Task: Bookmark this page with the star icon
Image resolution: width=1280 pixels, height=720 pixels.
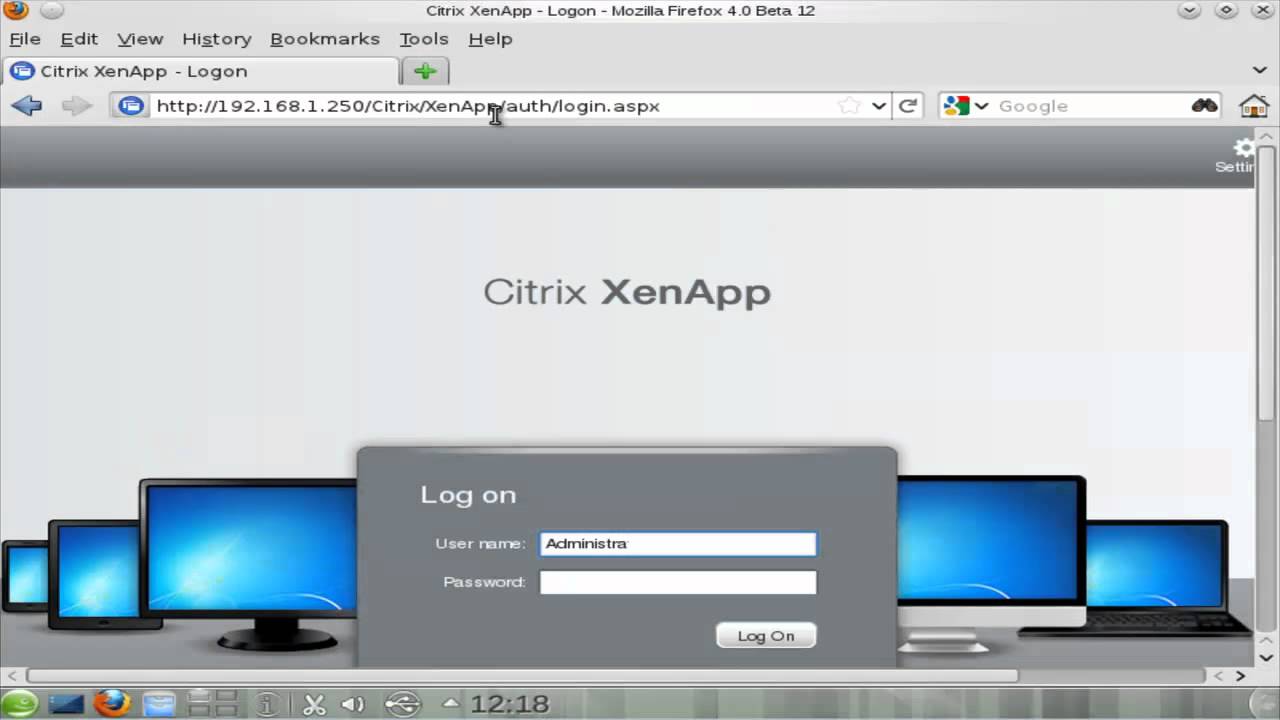Action: pos(849,106)
